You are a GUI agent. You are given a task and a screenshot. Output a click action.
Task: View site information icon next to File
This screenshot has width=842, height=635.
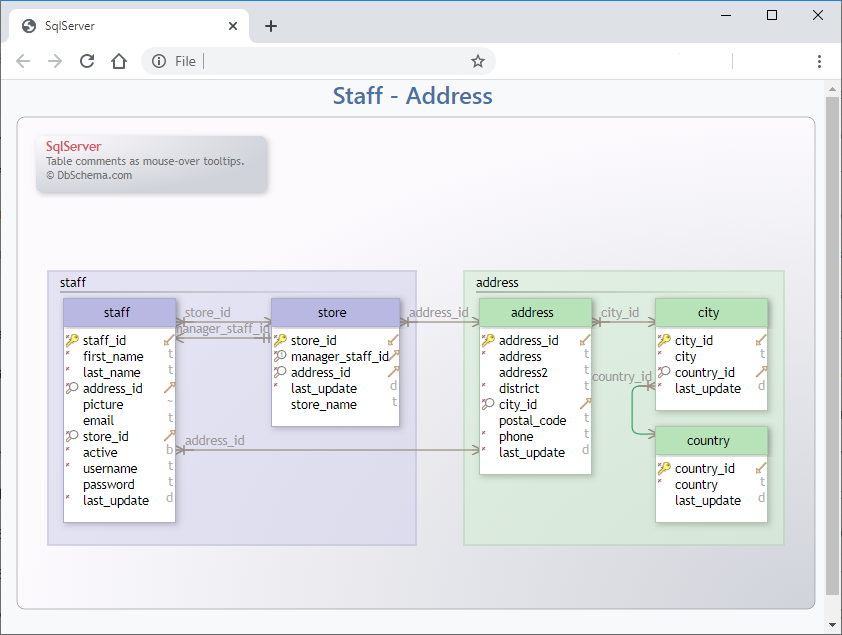pyautogui.click(x=159, y=61)
